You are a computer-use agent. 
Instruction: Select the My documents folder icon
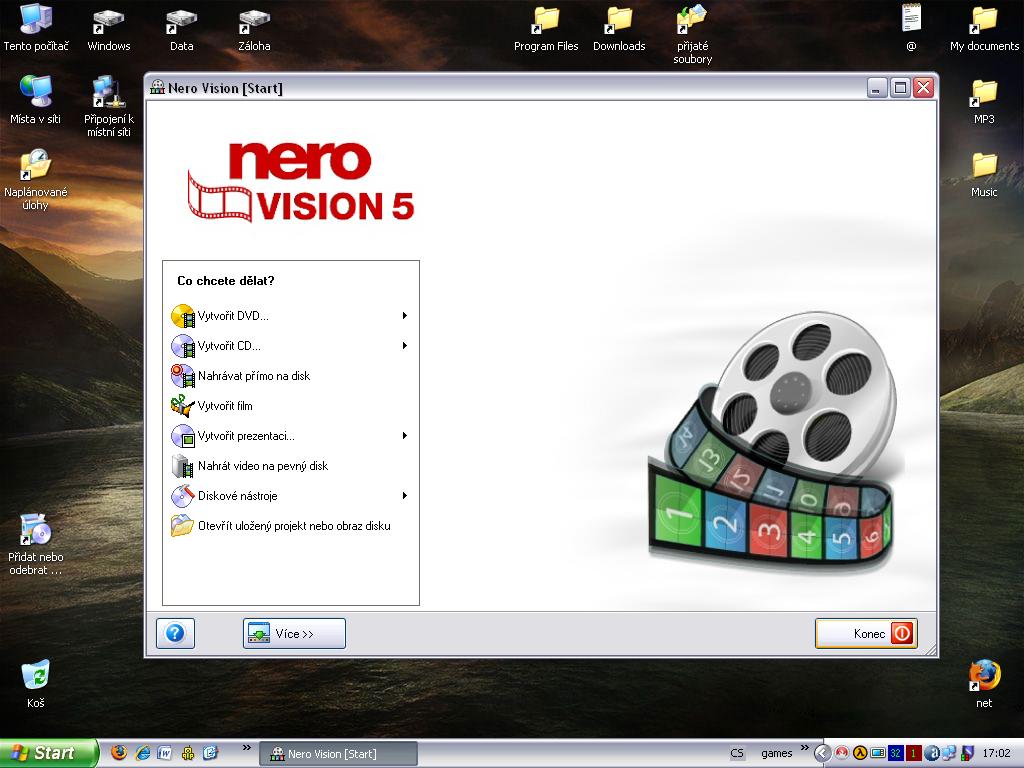tap(984, 28)
